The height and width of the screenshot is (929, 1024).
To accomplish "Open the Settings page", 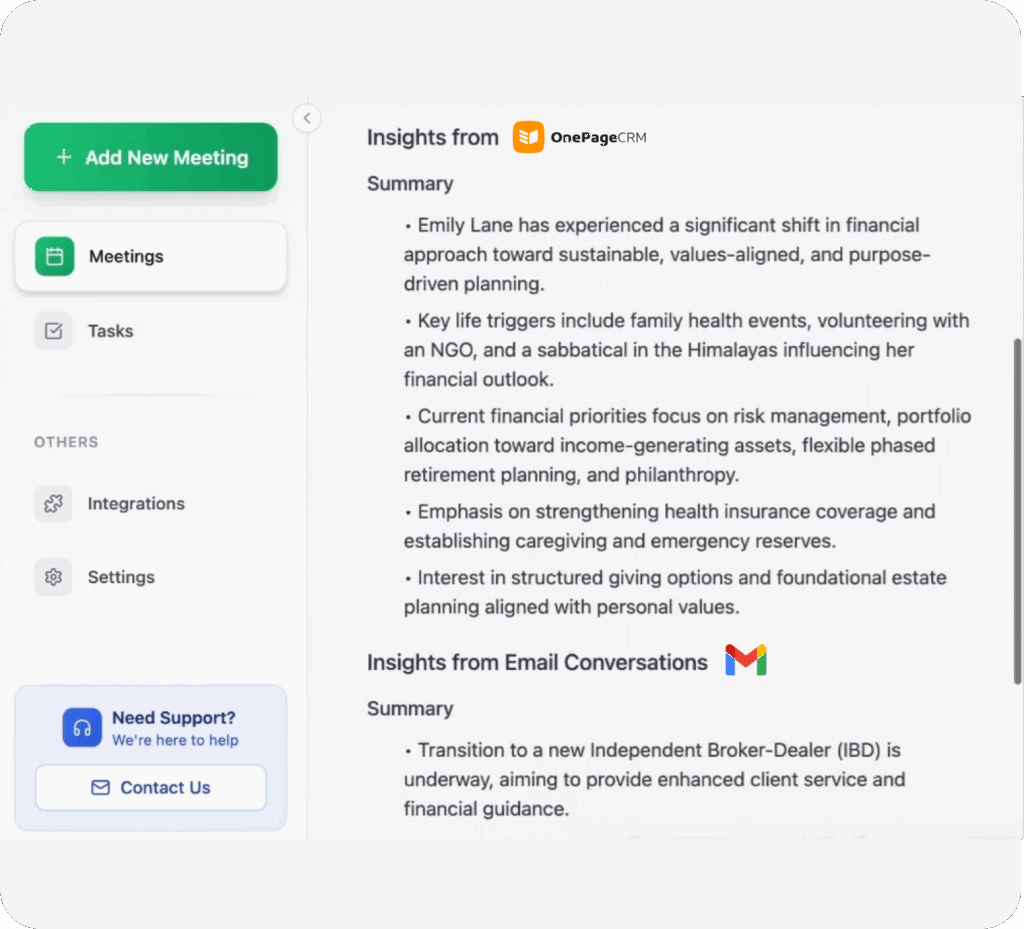I will click(x=121, y=577).
